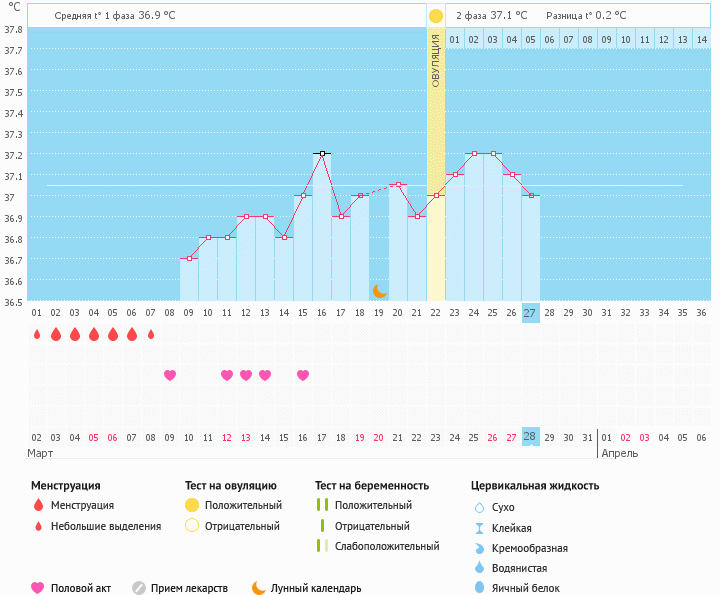The width and height of the screenshot is (720, 595).
Task: Click the positive pregnancy test legend icon
Action: 322,505
